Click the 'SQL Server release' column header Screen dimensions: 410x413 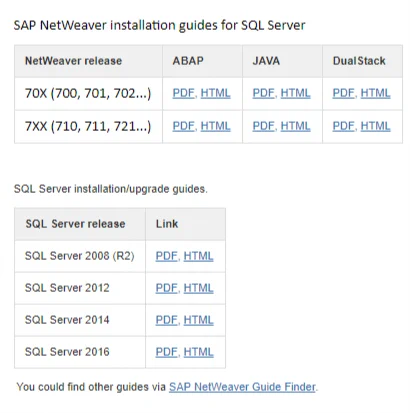pos(80,224)
